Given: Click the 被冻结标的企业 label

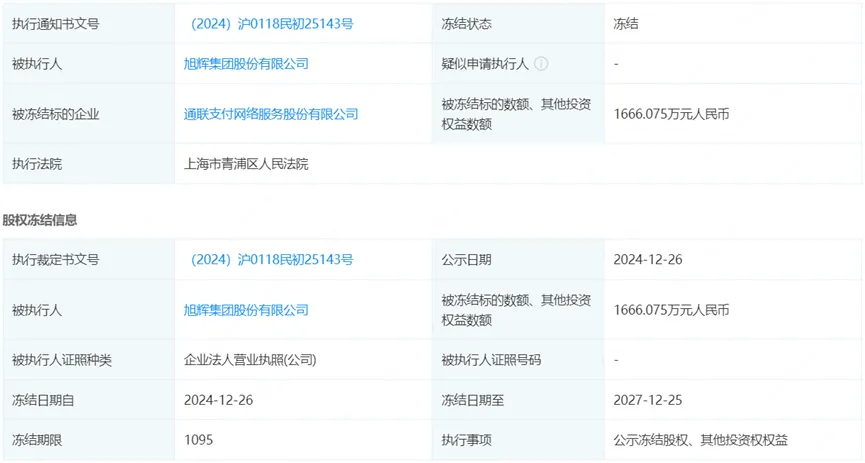Looking at the screenshot, I should 55,114.
